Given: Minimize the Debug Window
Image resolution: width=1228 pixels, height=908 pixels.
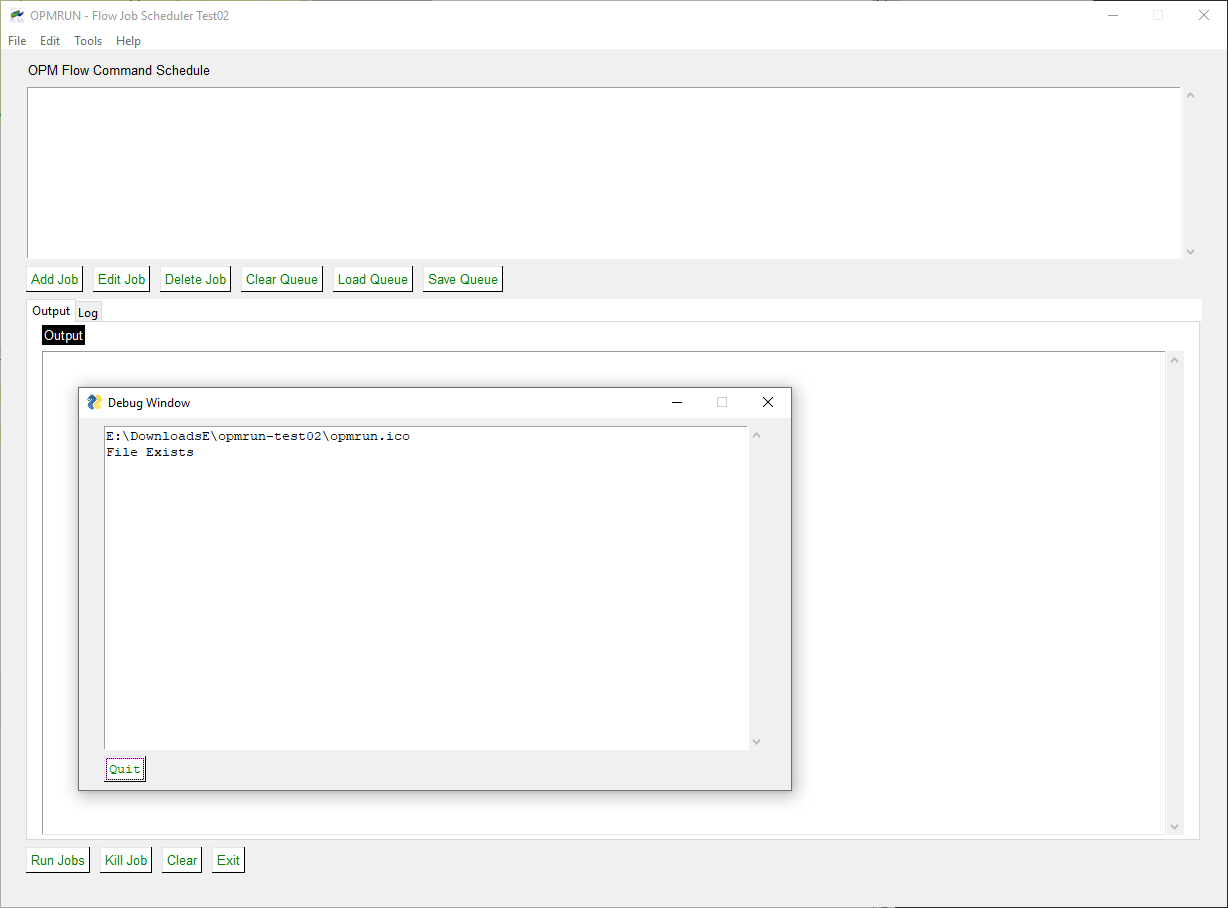Looking at the screenshot, I should pyautogui.click(x=677, y=402).
